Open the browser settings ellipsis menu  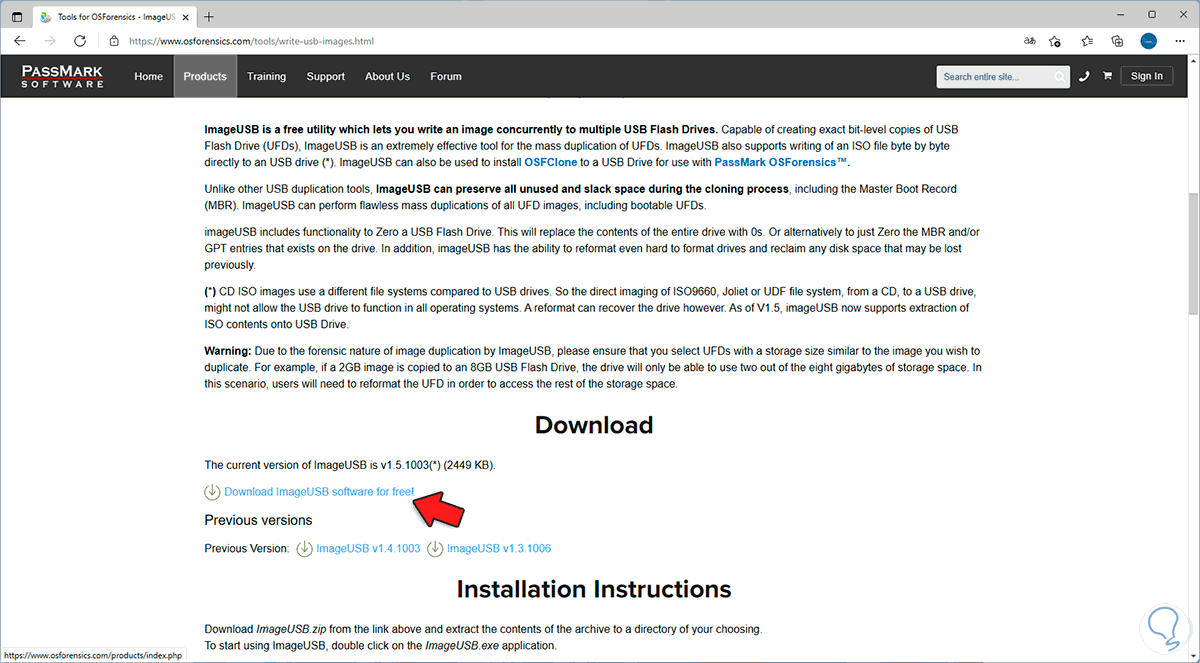coord(1180,41)
